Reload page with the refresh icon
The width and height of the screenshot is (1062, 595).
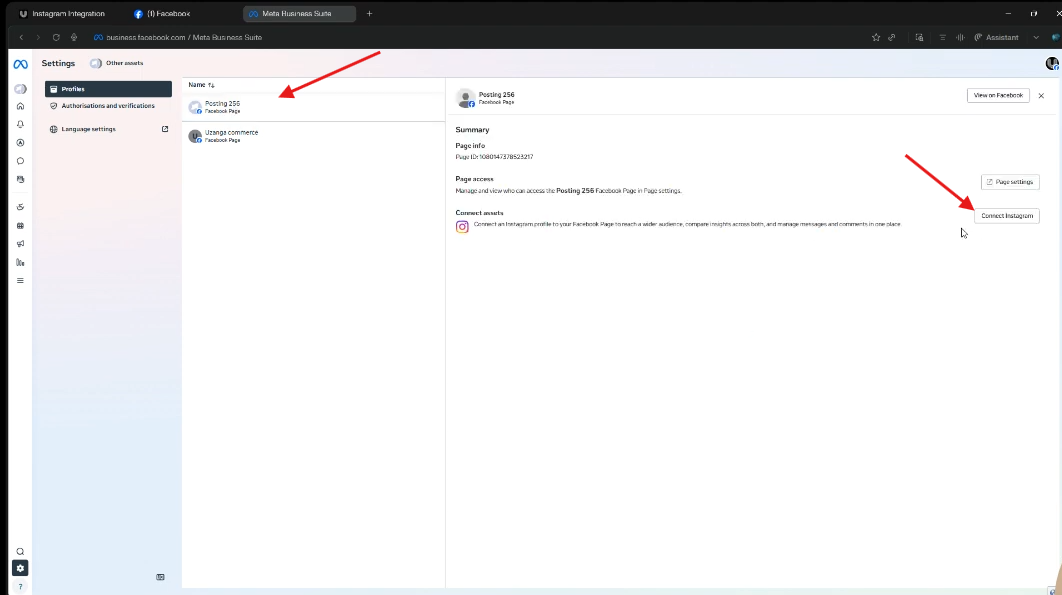[x=56, y=37]
